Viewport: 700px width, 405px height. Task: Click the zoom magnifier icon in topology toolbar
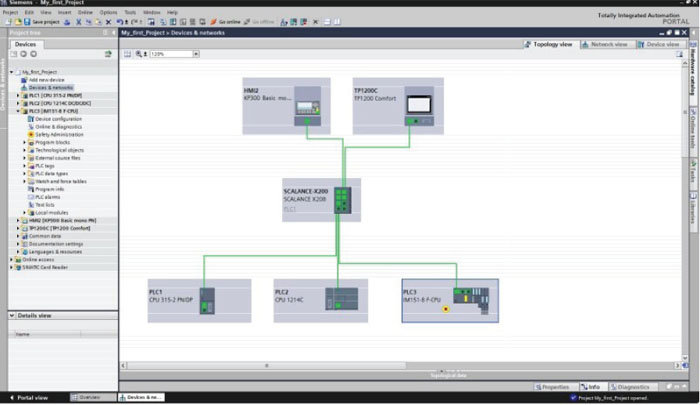point(139,54)
